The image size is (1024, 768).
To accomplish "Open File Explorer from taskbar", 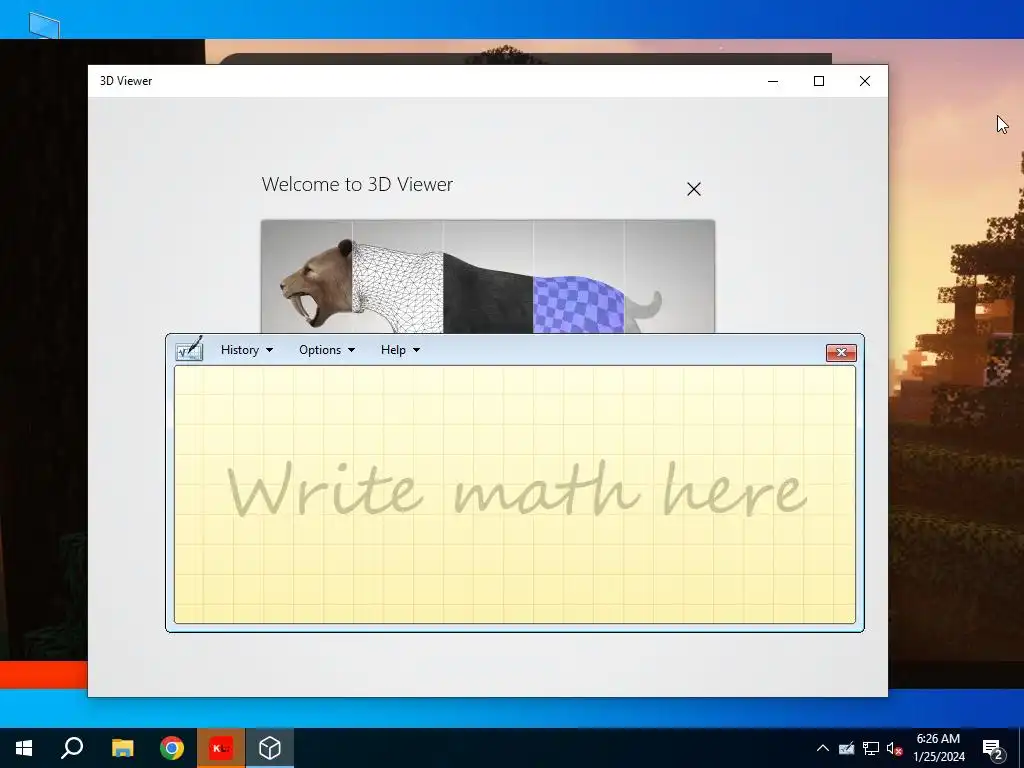I will click(122, 748).
